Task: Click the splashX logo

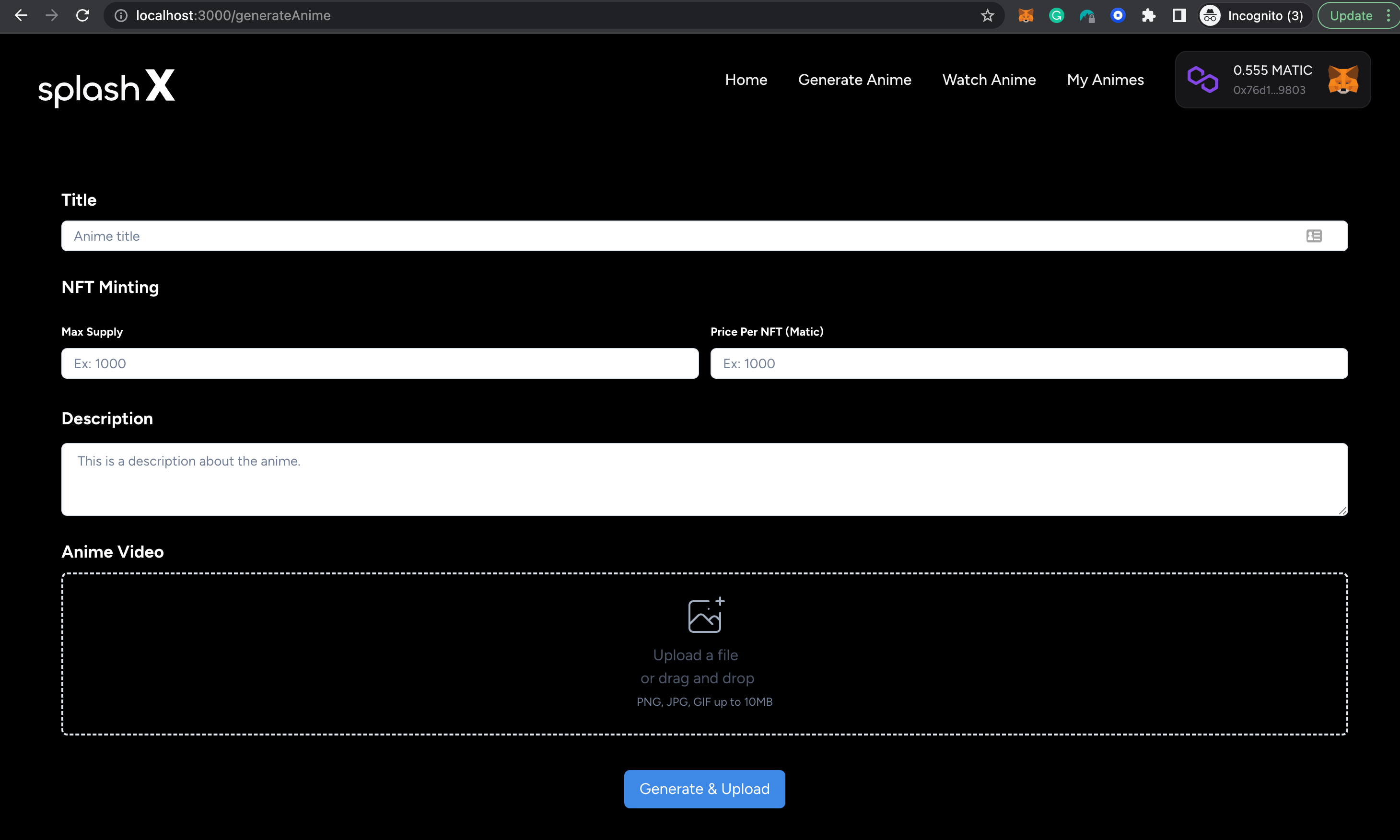Action: pos(106,87)
